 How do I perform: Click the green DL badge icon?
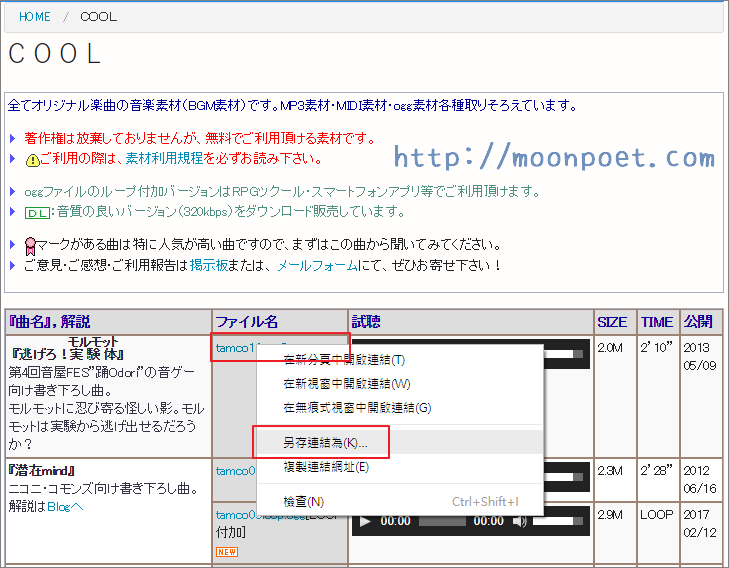point(36,212)
